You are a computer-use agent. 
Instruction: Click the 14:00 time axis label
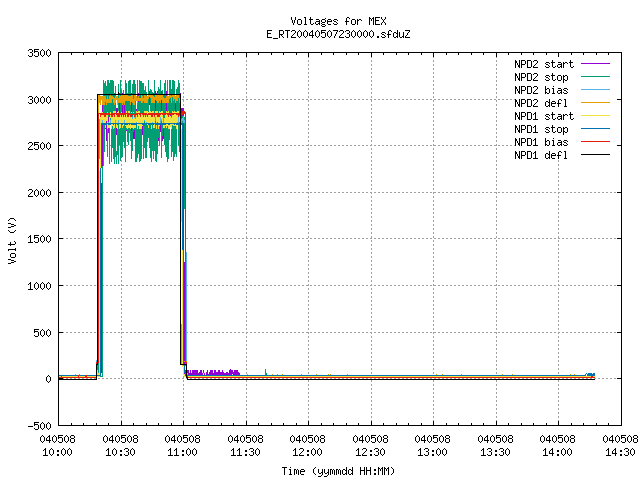557,452
